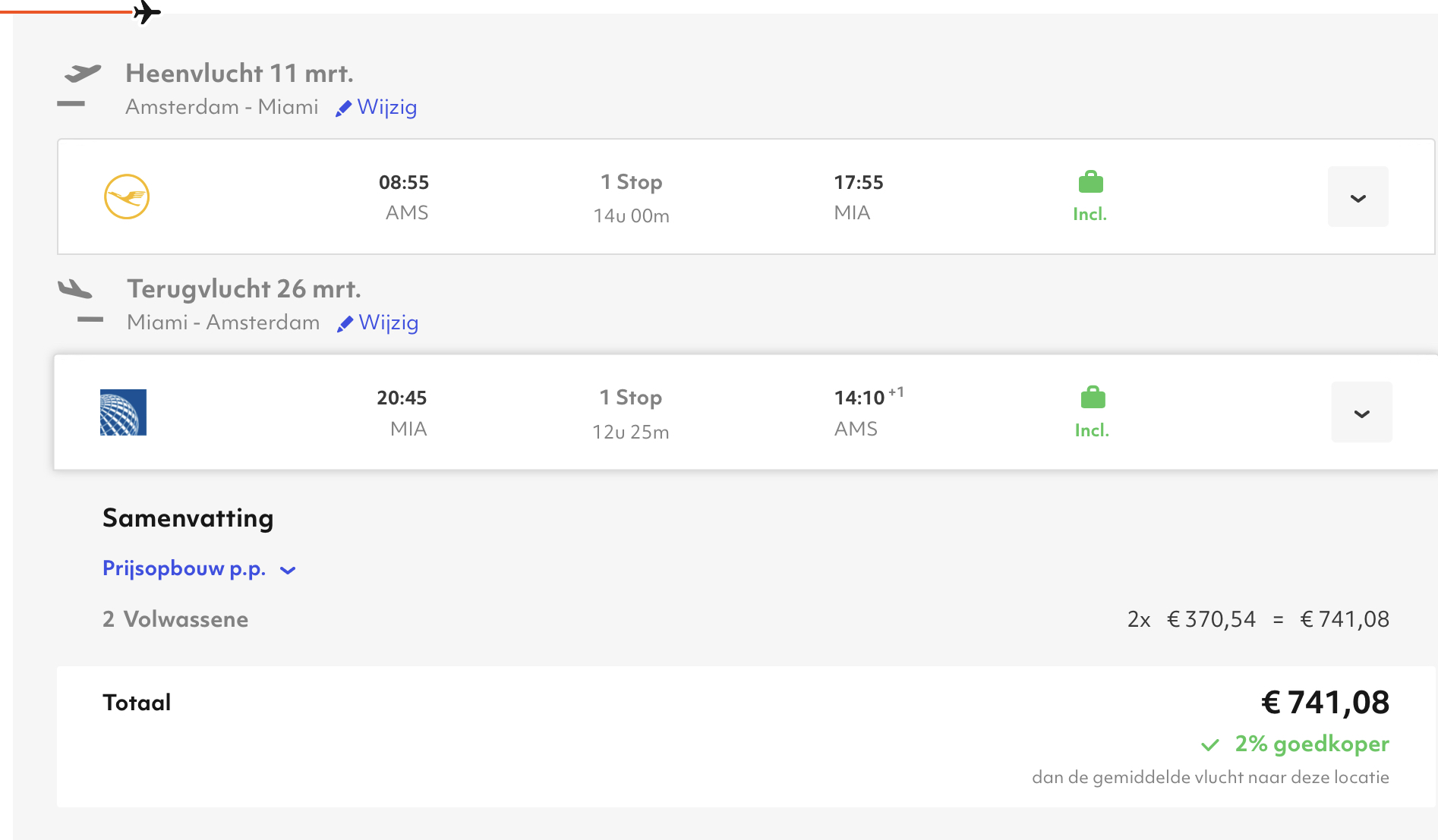This screenshot has width=1438, height=840.
Task: Click the landing plane icon beside Terugvlucht
Action: [75, 289]
